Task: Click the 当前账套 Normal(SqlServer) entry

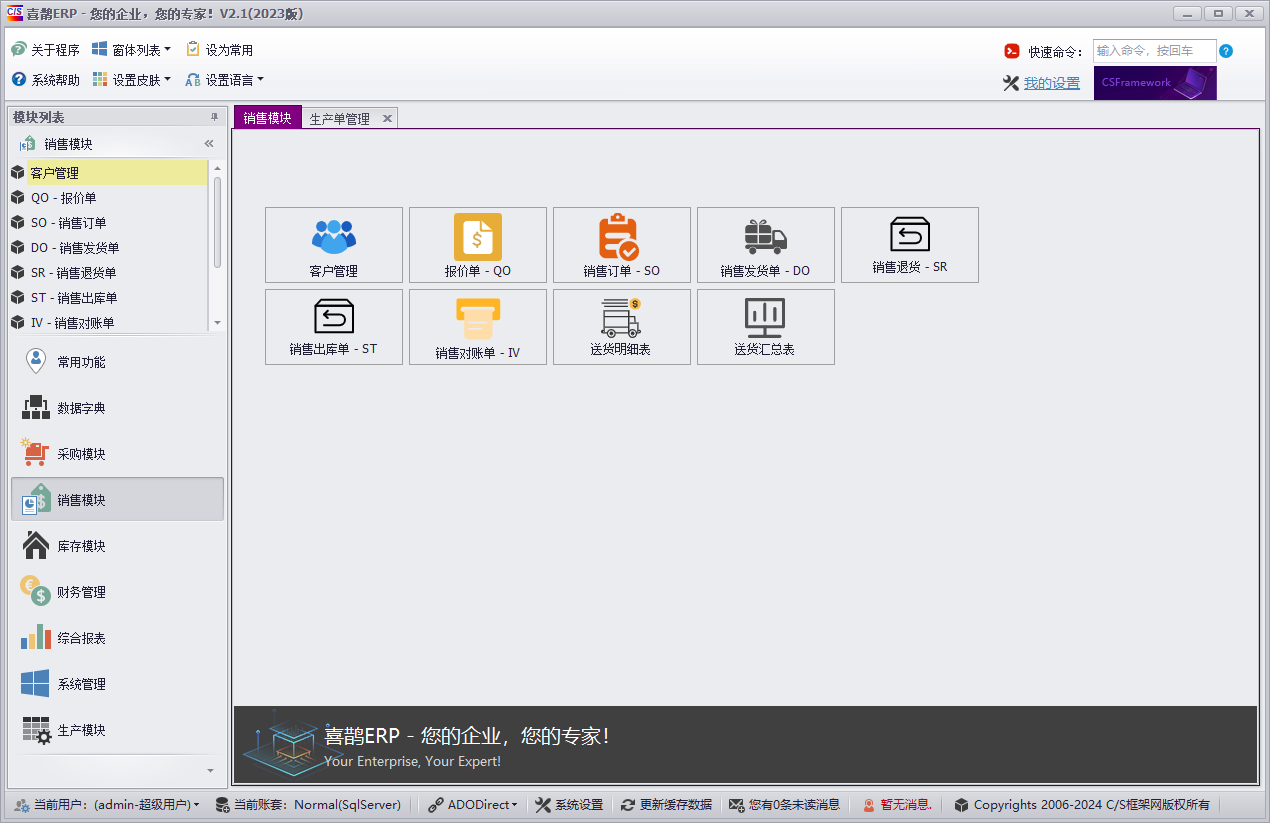Action: pos(310,804)
